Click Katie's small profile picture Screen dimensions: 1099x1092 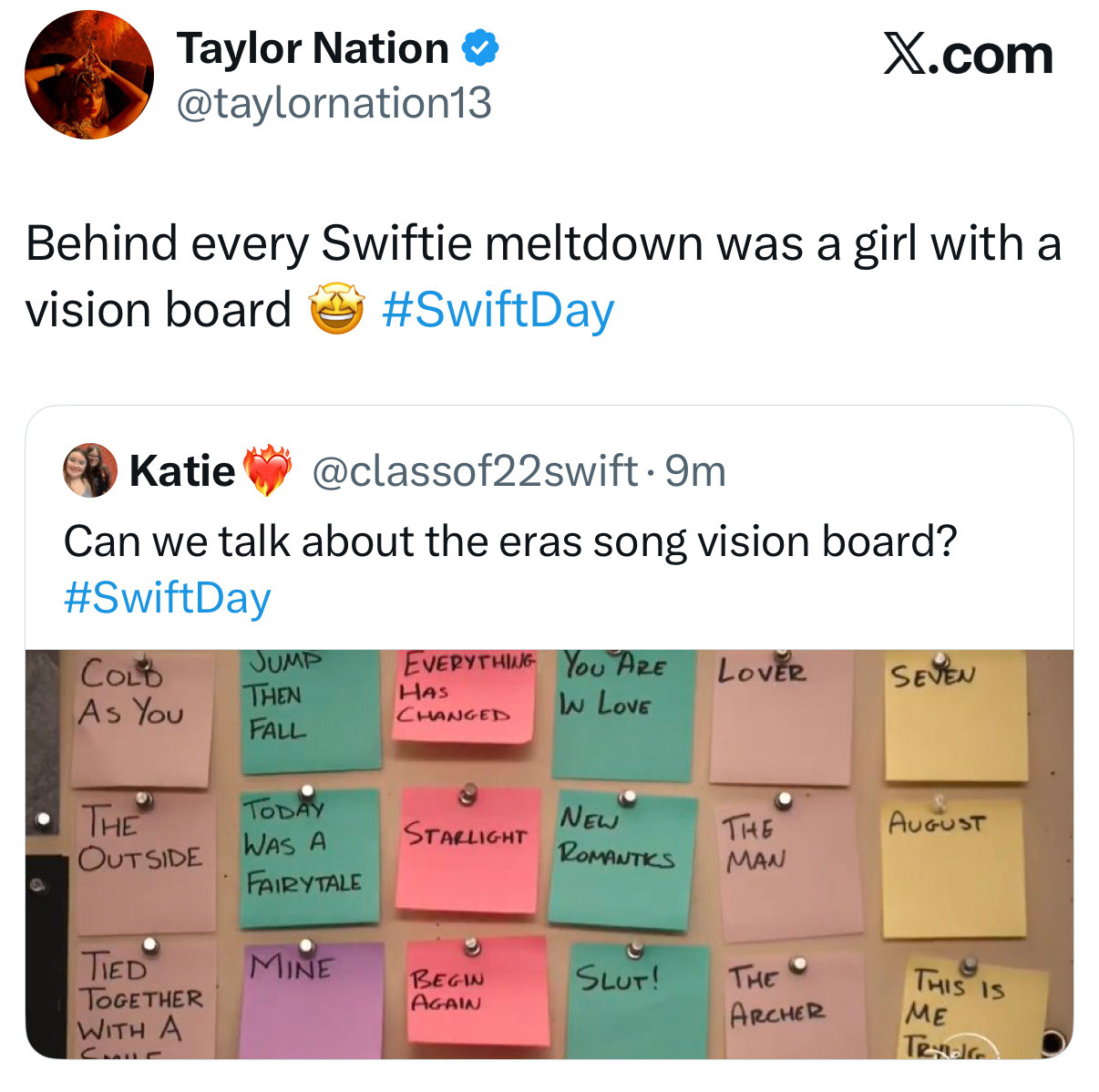point(89,470)
